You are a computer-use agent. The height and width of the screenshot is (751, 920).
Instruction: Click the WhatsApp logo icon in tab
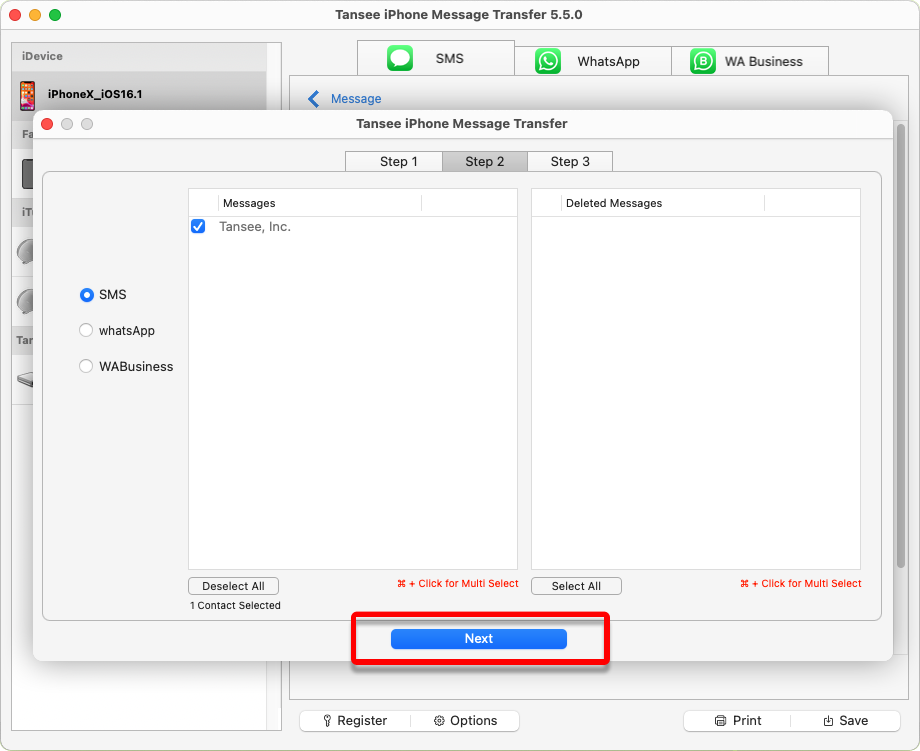(547, 61)
